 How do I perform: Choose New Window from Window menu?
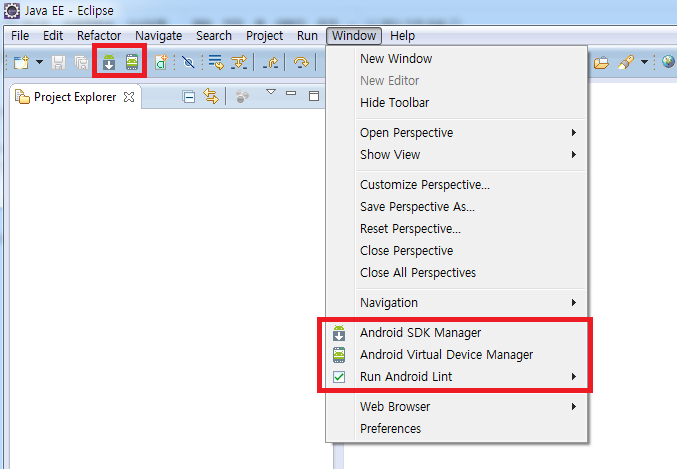tap(457, 59)
